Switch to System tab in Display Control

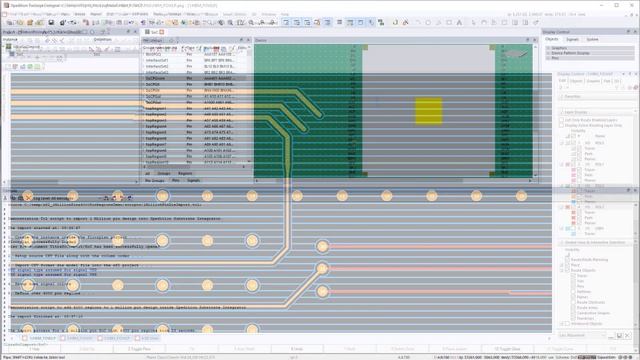(592, 39)
